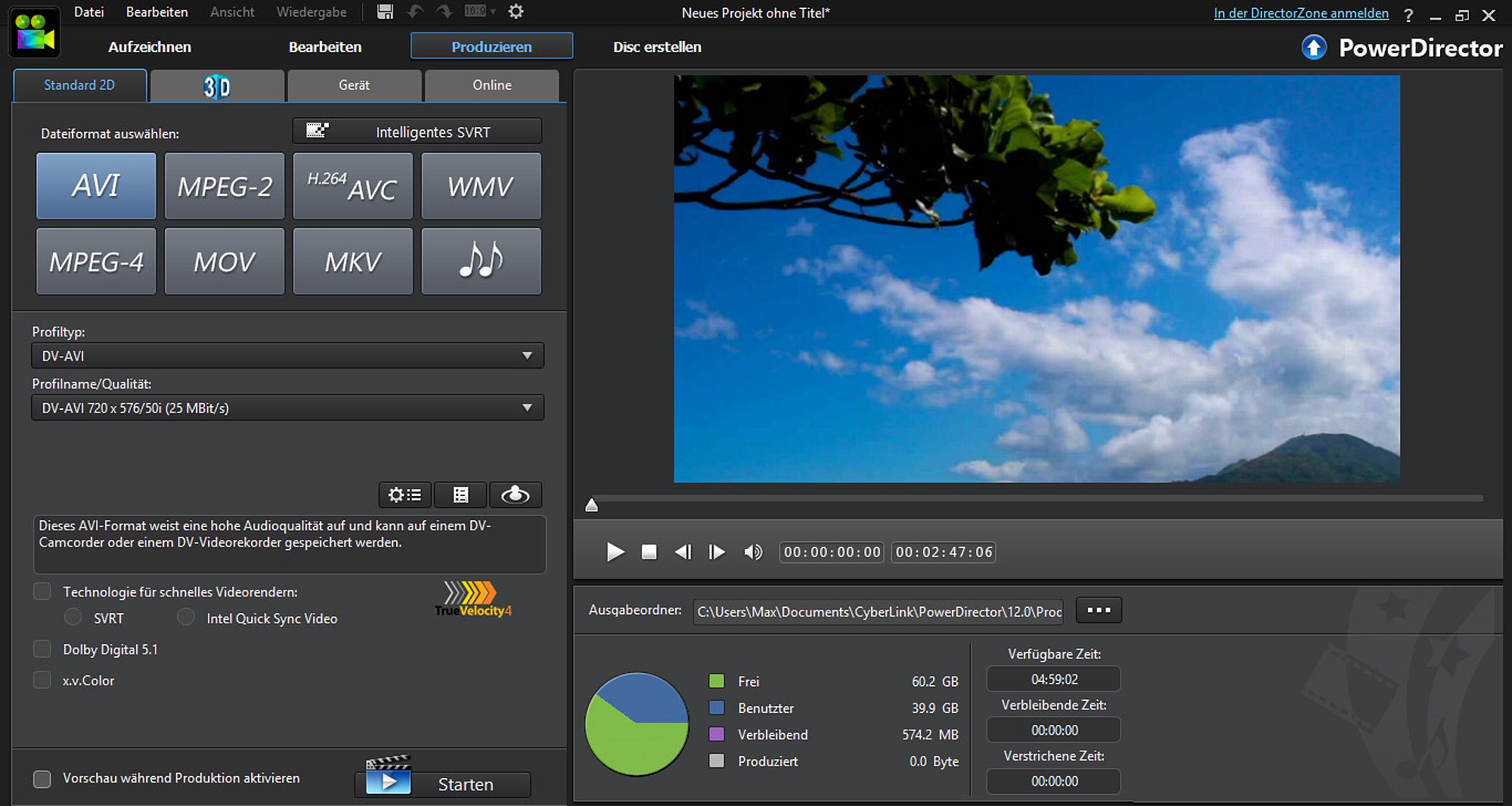This screenshot has width=1512, height=806.
Task: Switch to the Gerät tab
Action: coord(354,85)
